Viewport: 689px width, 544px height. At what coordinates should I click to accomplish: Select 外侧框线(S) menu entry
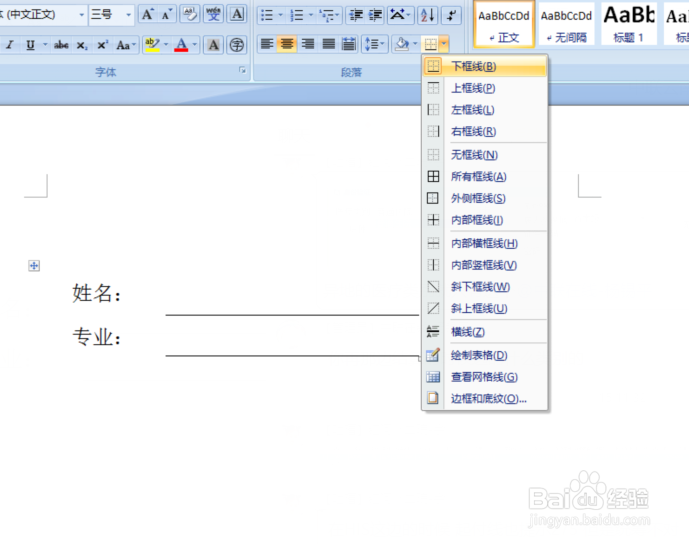tap(485, 198)
